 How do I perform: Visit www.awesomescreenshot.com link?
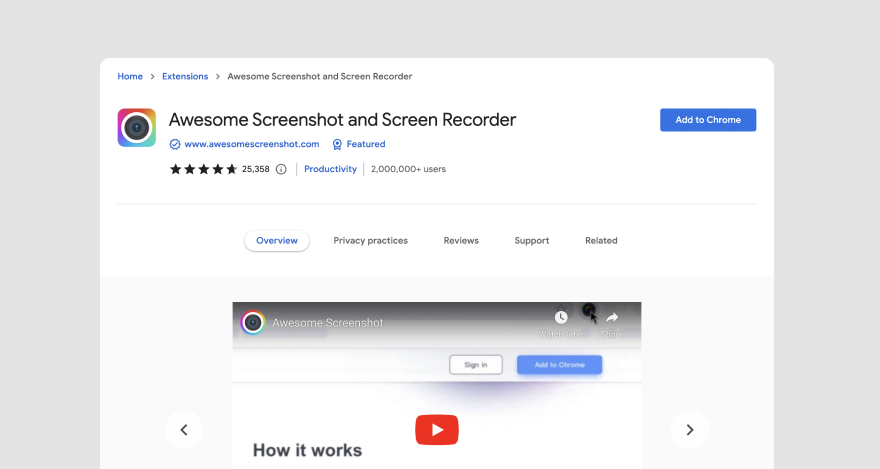point(251,144)
